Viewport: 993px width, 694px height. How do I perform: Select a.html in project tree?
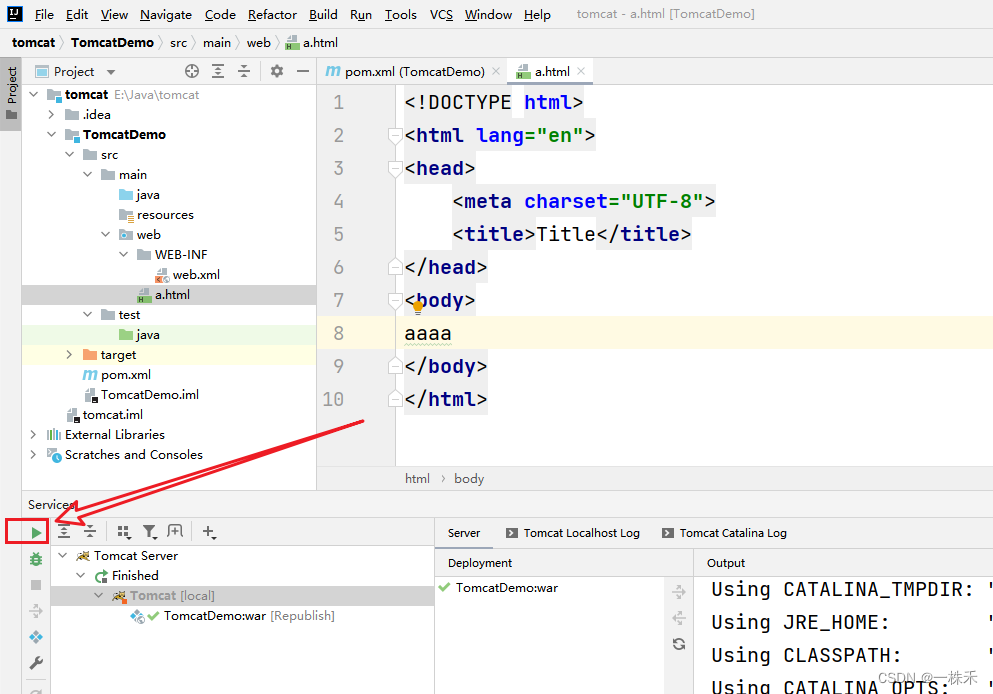pos(172,294)
